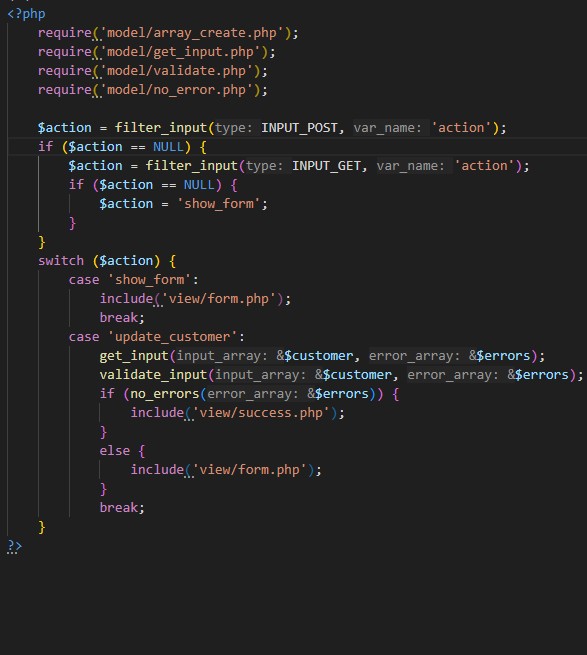Click the get_input function call
The width and height of the screenshot is (587, 655).
point(134,355)
